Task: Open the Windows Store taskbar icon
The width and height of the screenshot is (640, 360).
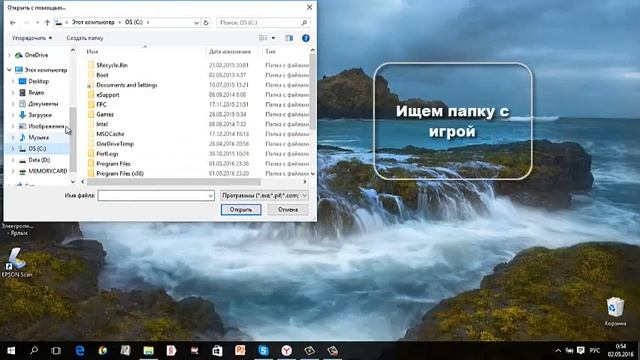Action: (x=217, y=350)
